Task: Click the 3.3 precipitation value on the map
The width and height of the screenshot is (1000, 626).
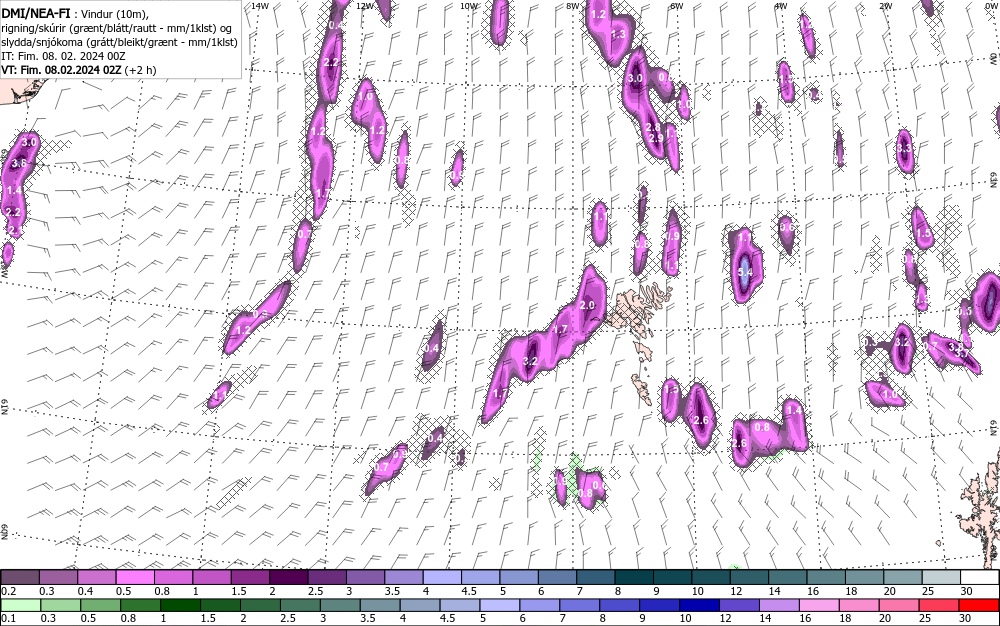Action: pyautogui.click(x=904, y=149)
